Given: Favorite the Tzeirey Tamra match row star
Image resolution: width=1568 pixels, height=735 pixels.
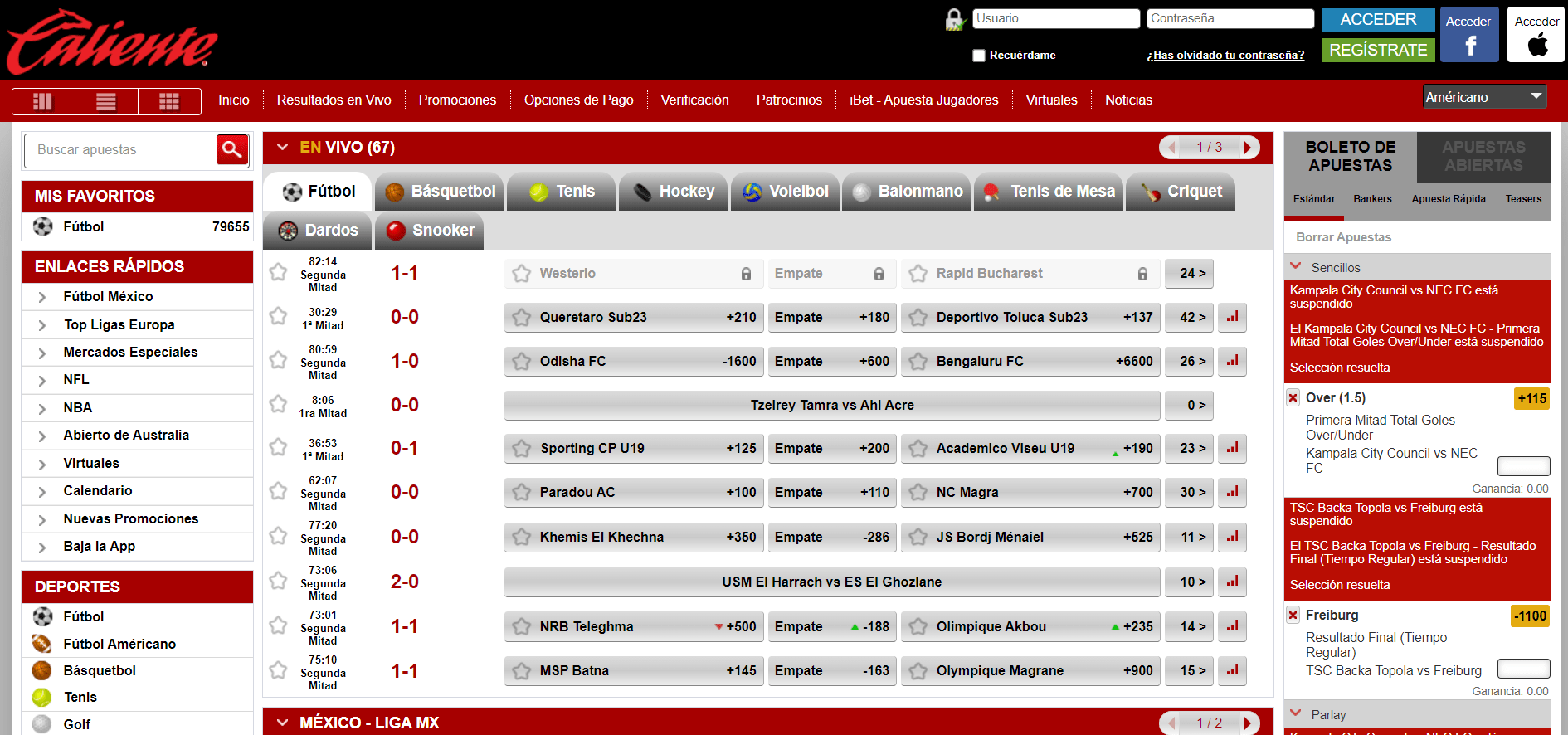Looking at the screenshot, I should [x=278, y=404].
